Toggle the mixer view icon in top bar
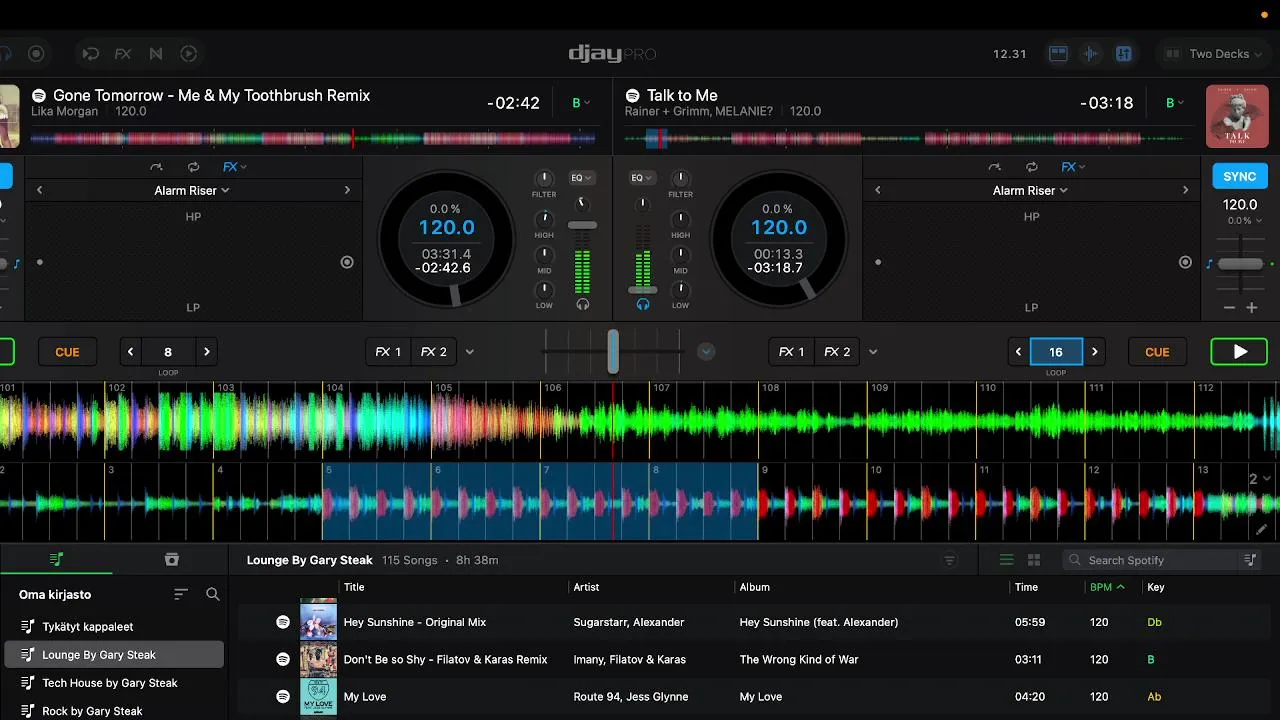Viewport: 1280px width, 720px height. [x=1123, y=54]
